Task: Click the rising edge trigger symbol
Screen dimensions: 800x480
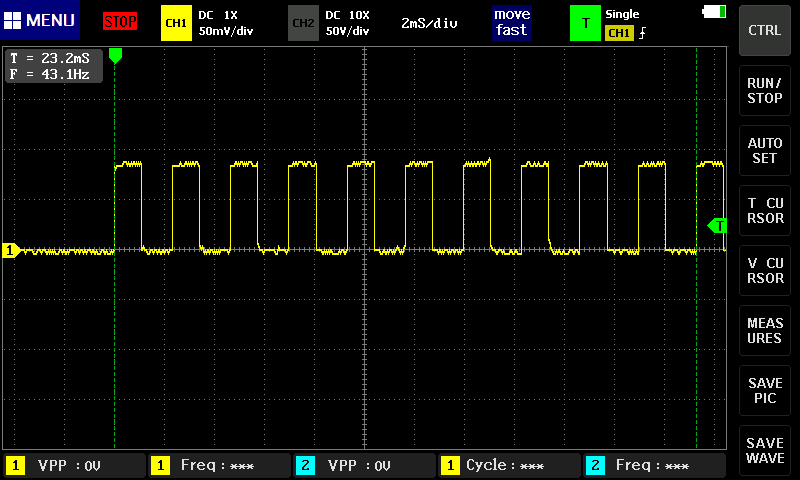Action: pyautogui.click(x=642, y=33)
